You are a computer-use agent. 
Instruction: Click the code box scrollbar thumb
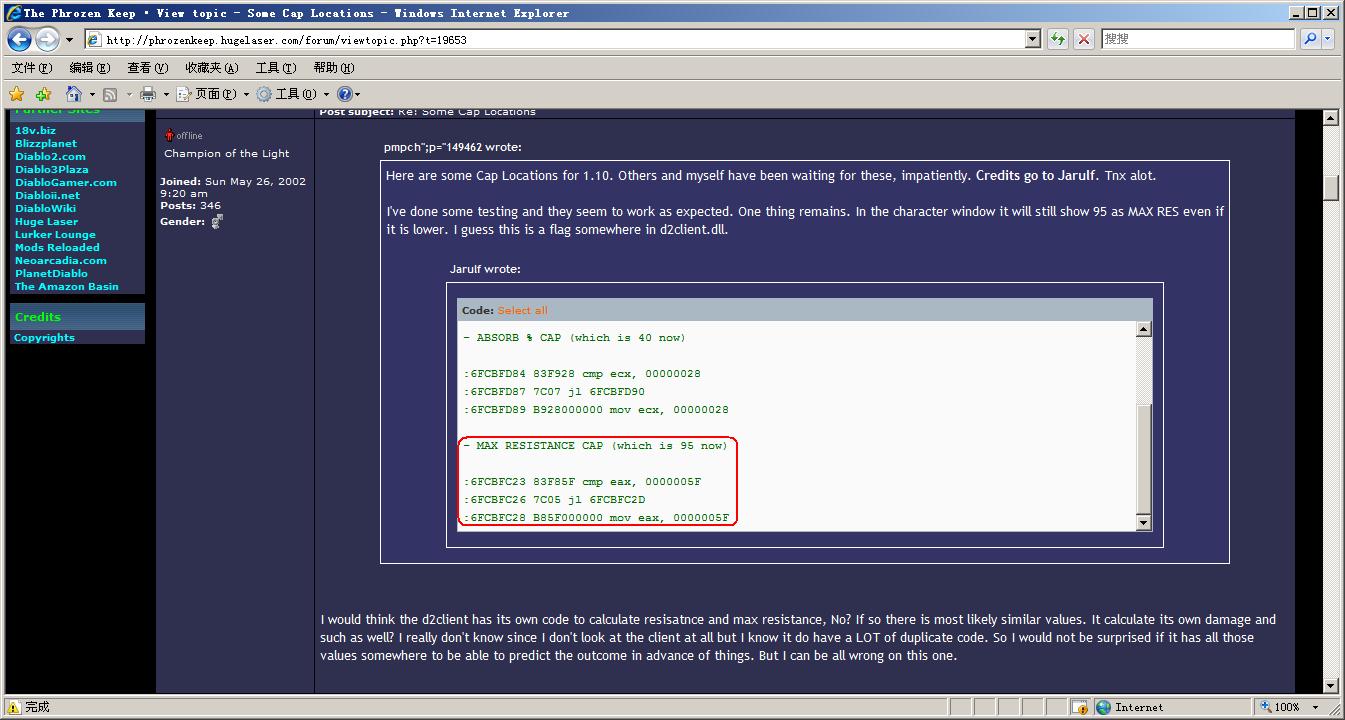click(1144, 458)
